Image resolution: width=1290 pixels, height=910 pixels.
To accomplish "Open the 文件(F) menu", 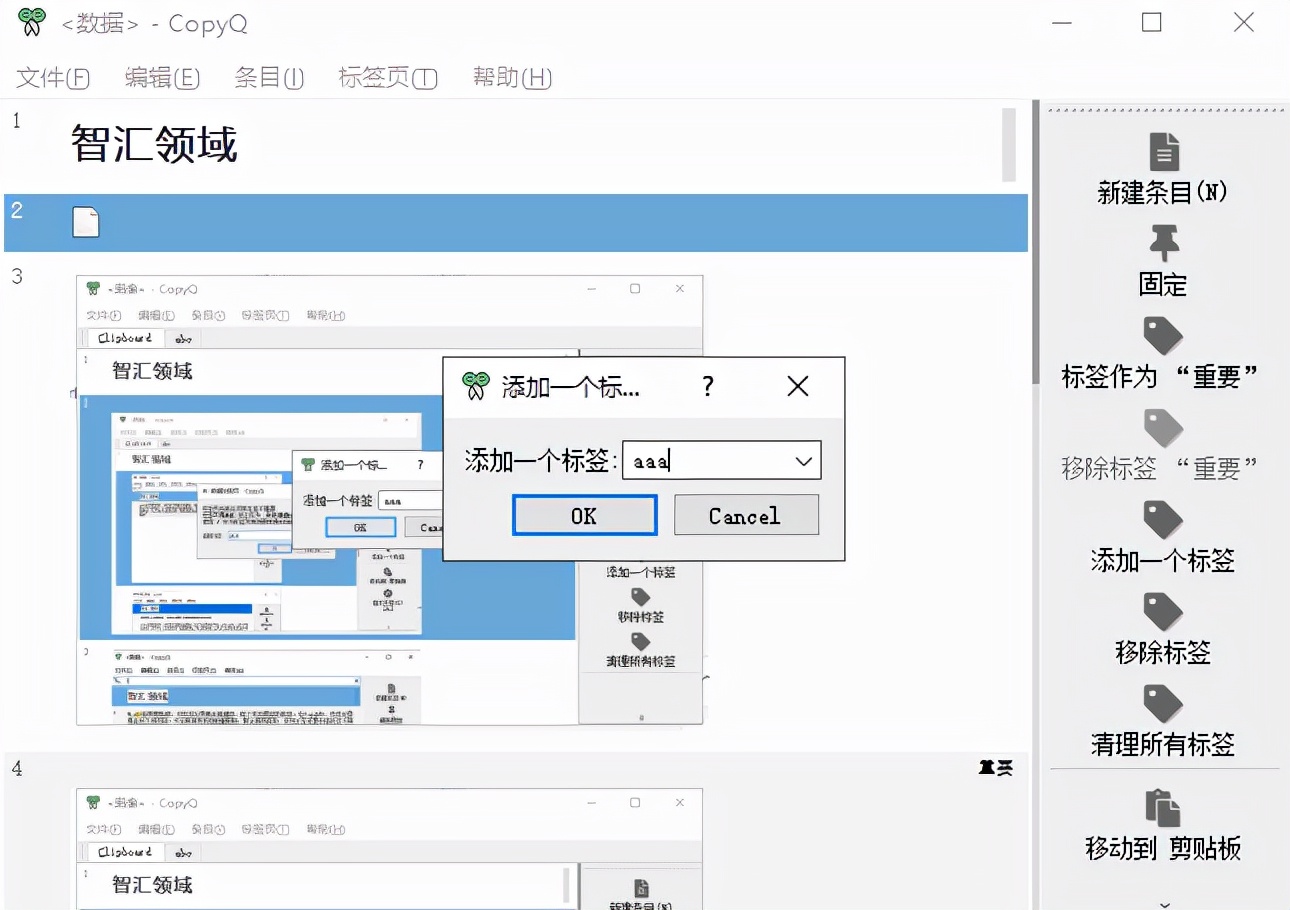I will (54, 78).
